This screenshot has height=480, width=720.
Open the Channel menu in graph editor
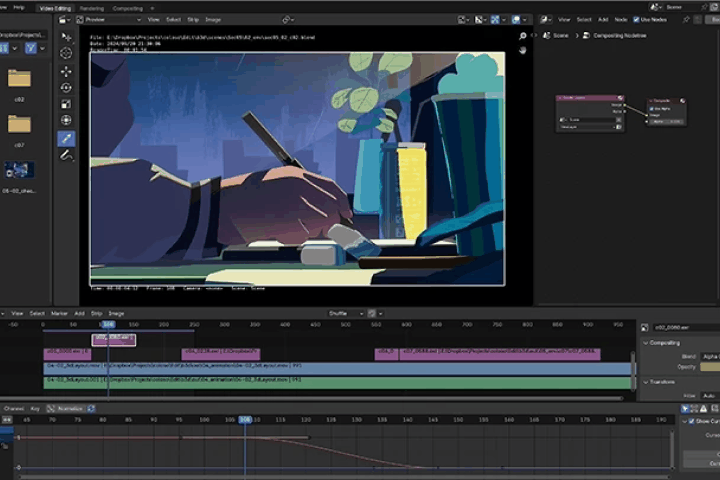pyautogui.click(x=14, y=408)
